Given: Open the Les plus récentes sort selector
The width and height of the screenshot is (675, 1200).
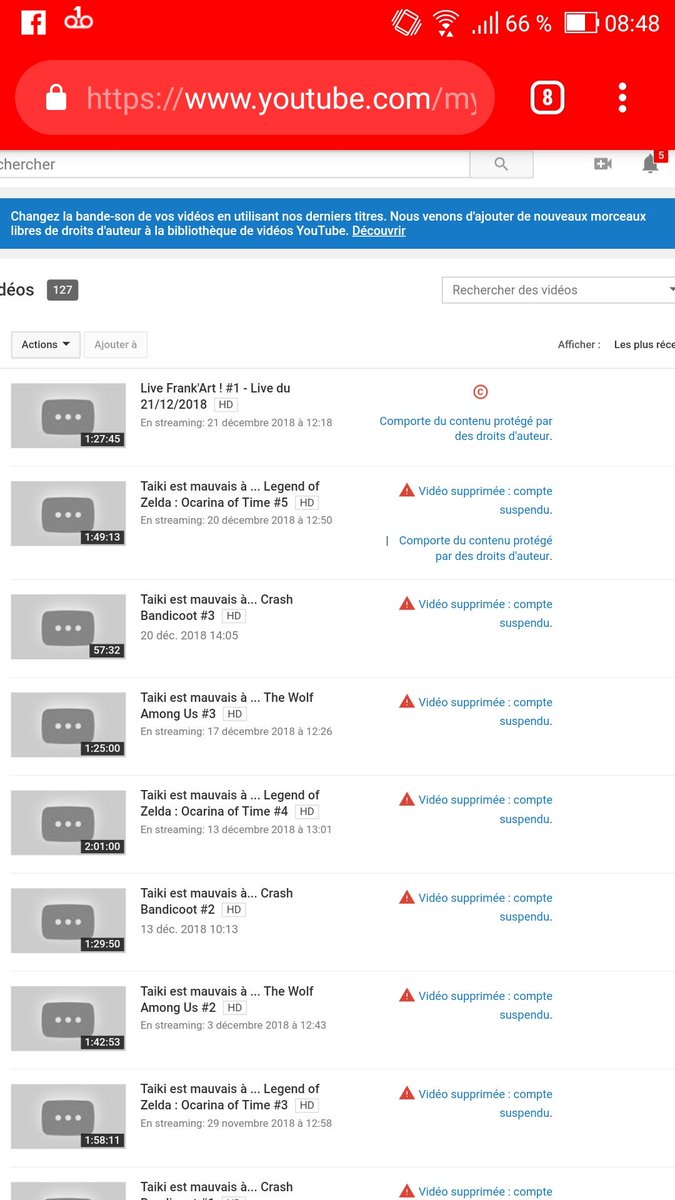Looking at the screenshot, I should click(x=644, y=344).
